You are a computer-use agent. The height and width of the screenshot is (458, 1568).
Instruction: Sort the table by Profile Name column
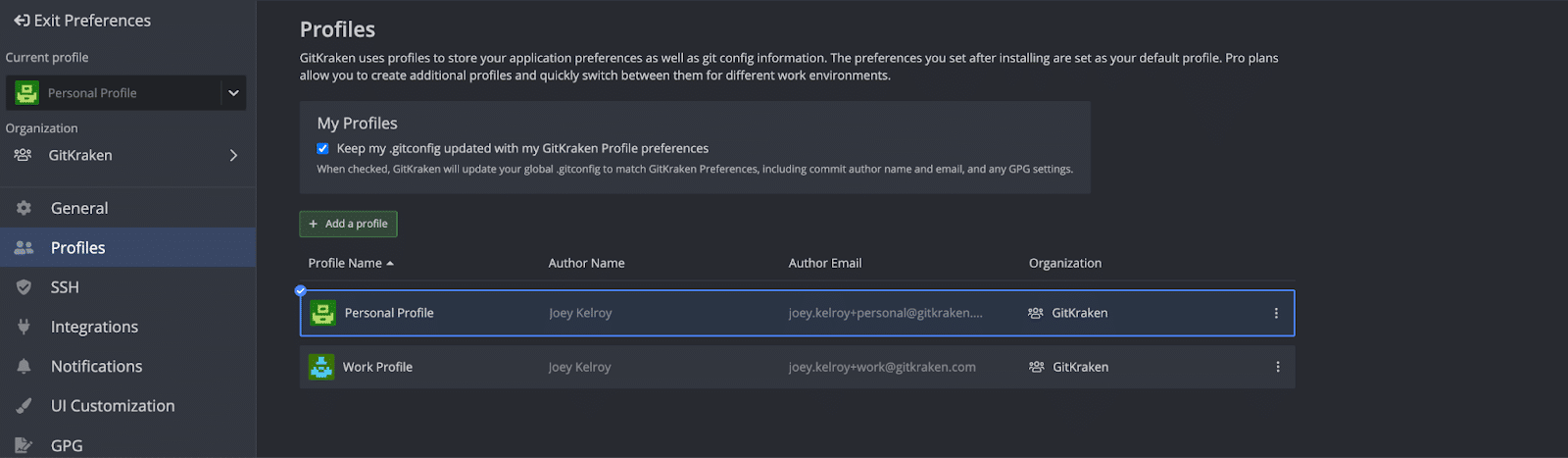(x=351, y=263)
